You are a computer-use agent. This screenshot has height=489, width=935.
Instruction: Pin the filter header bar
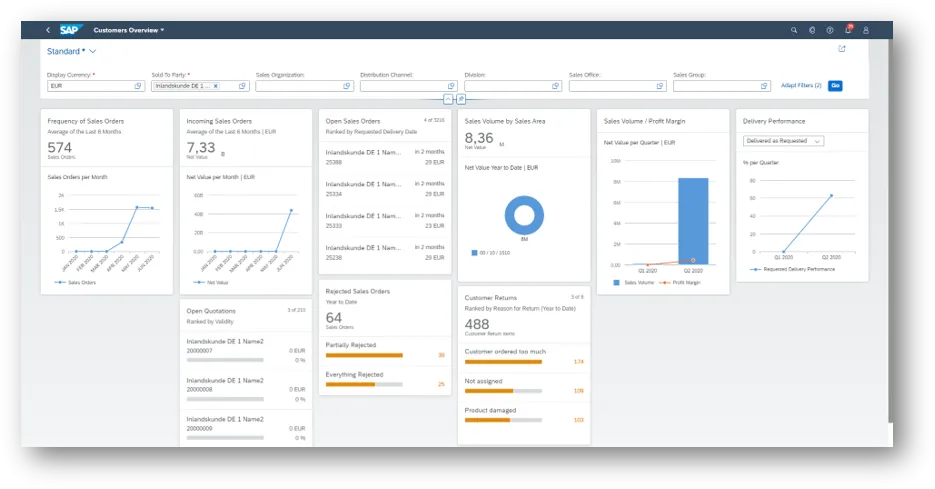coord(461,99)
